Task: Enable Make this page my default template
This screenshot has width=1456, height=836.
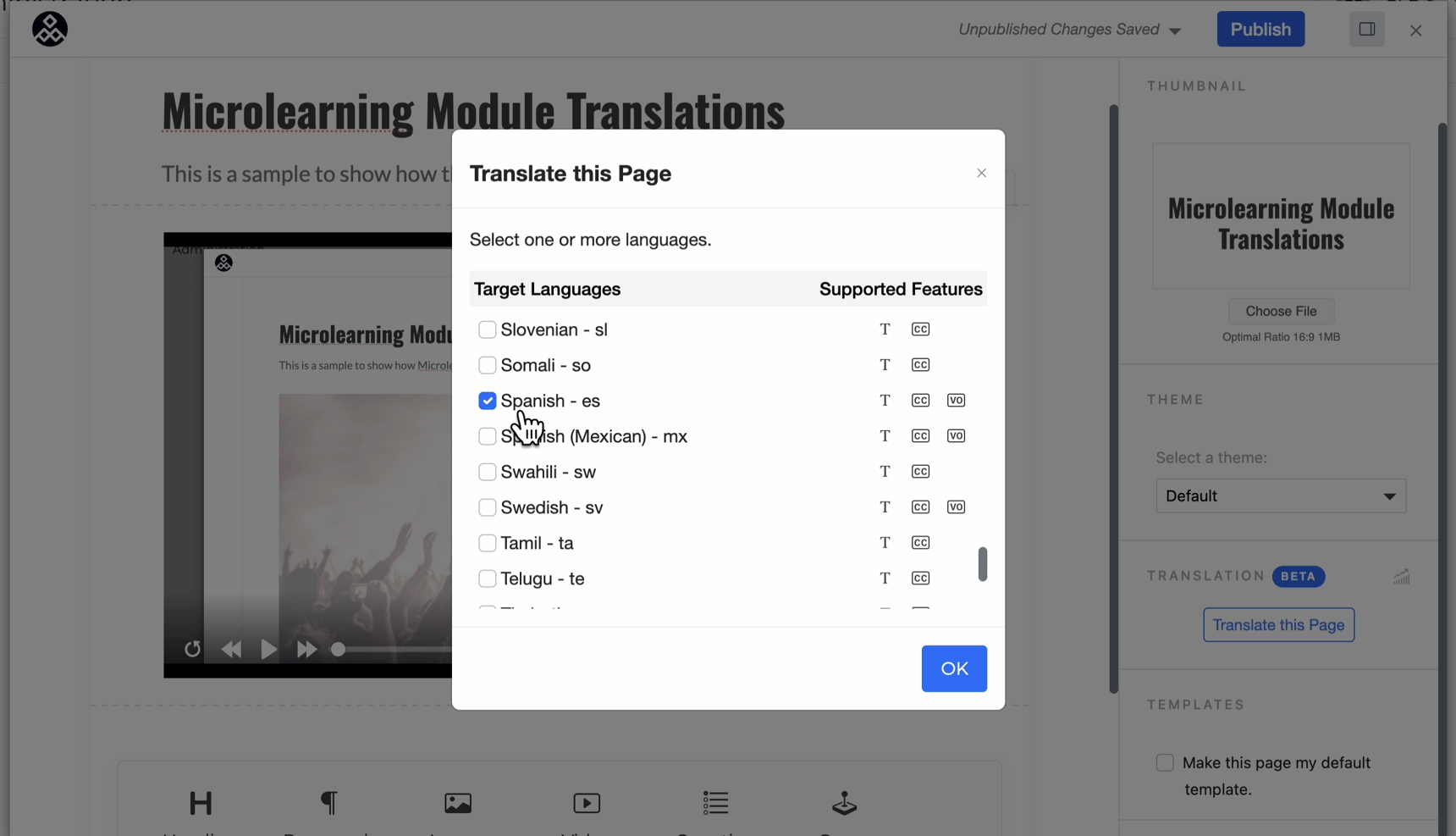Action: [1165, 762]
